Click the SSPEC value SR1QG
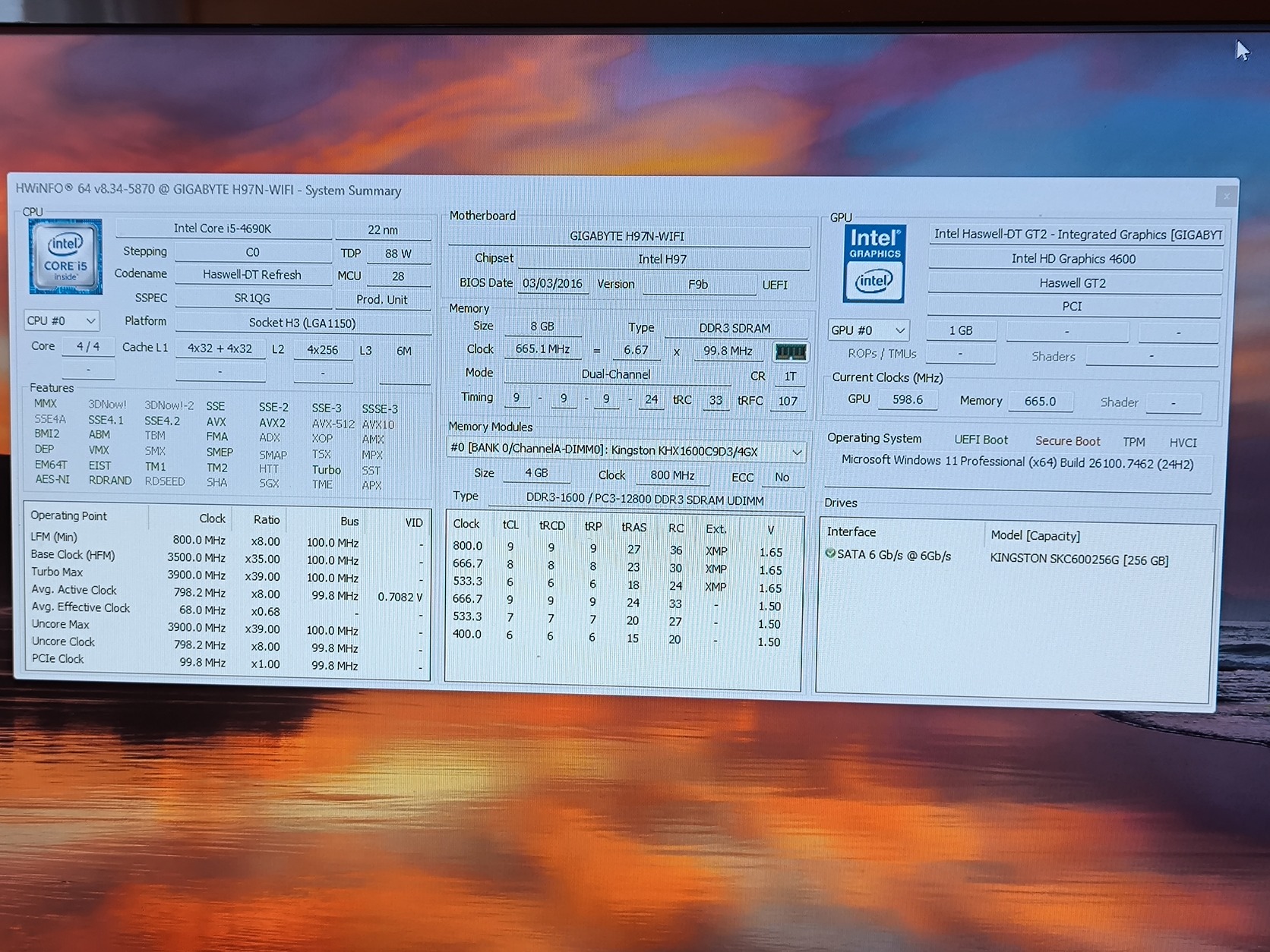 [252, 298]
